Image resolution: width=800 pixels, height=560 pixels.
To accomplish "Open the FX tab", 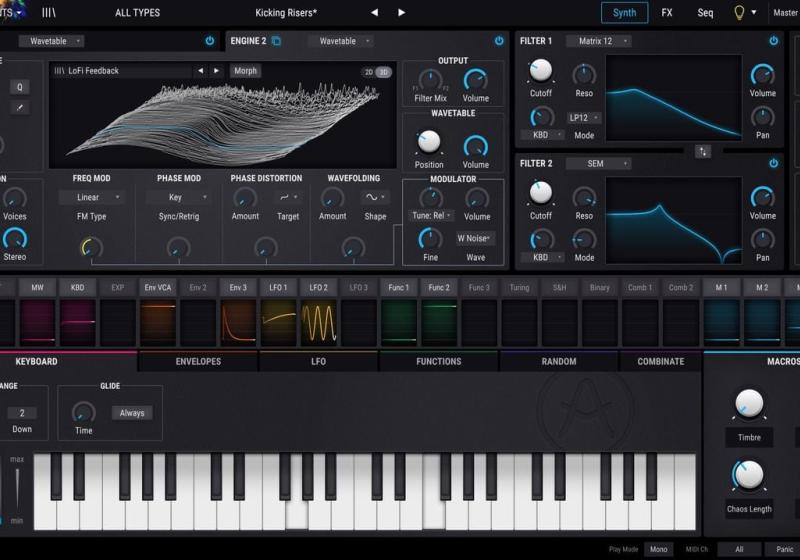I will (667, 13).
